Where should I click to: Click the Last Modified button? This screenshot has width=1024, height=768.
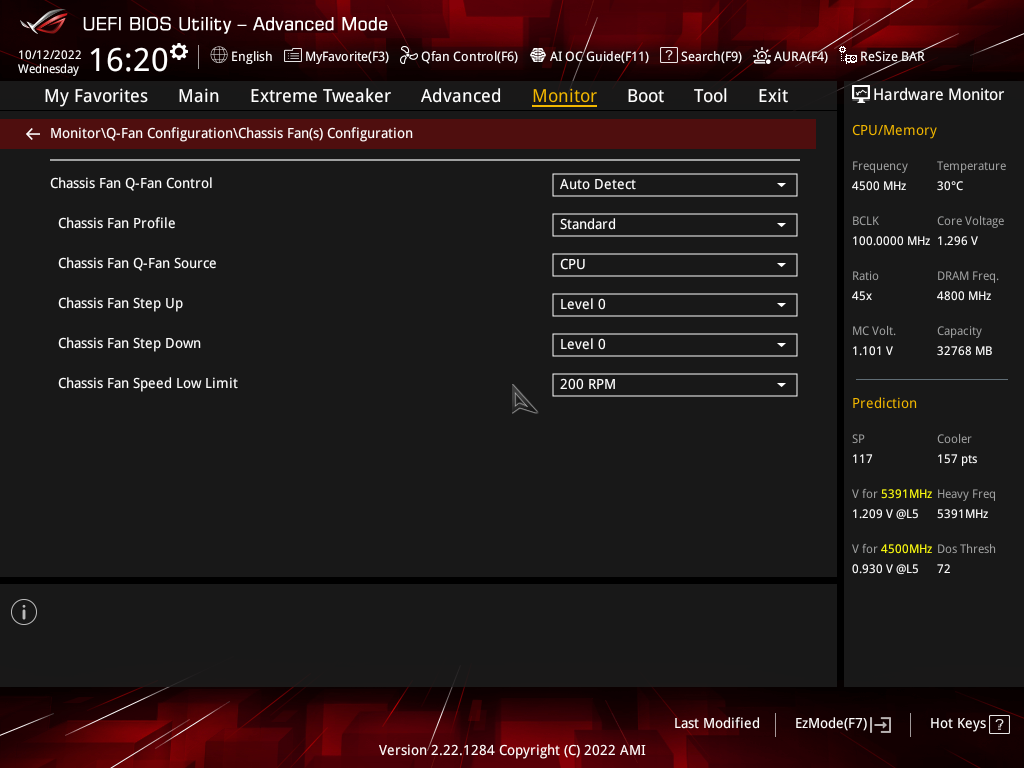pos(717,723)
